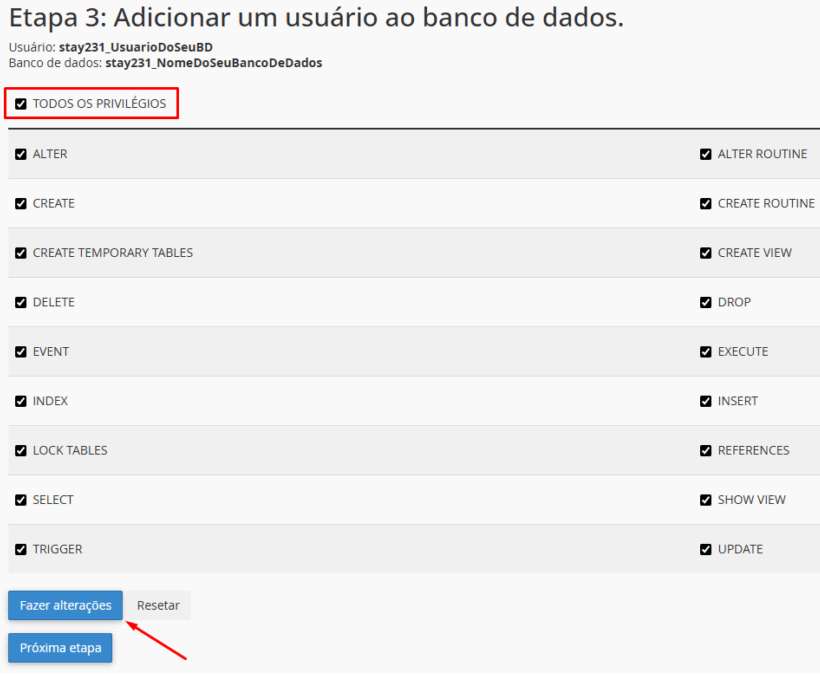
Task: Uncheck the SHOW VIEW privilege
Action: tap(706, 500)
